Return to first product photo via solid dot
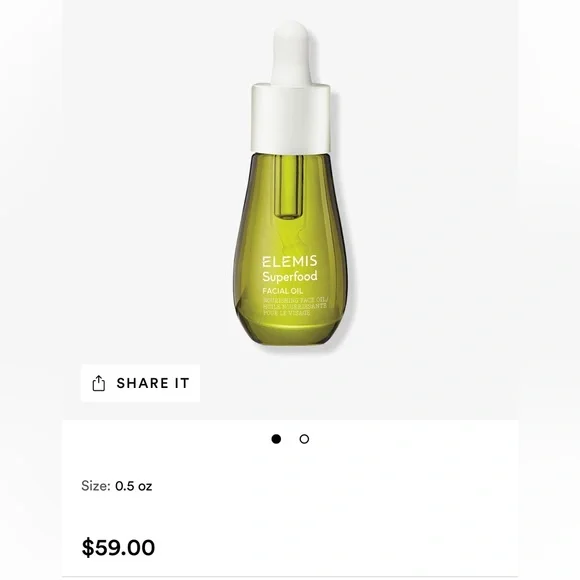 coord(276,439)
